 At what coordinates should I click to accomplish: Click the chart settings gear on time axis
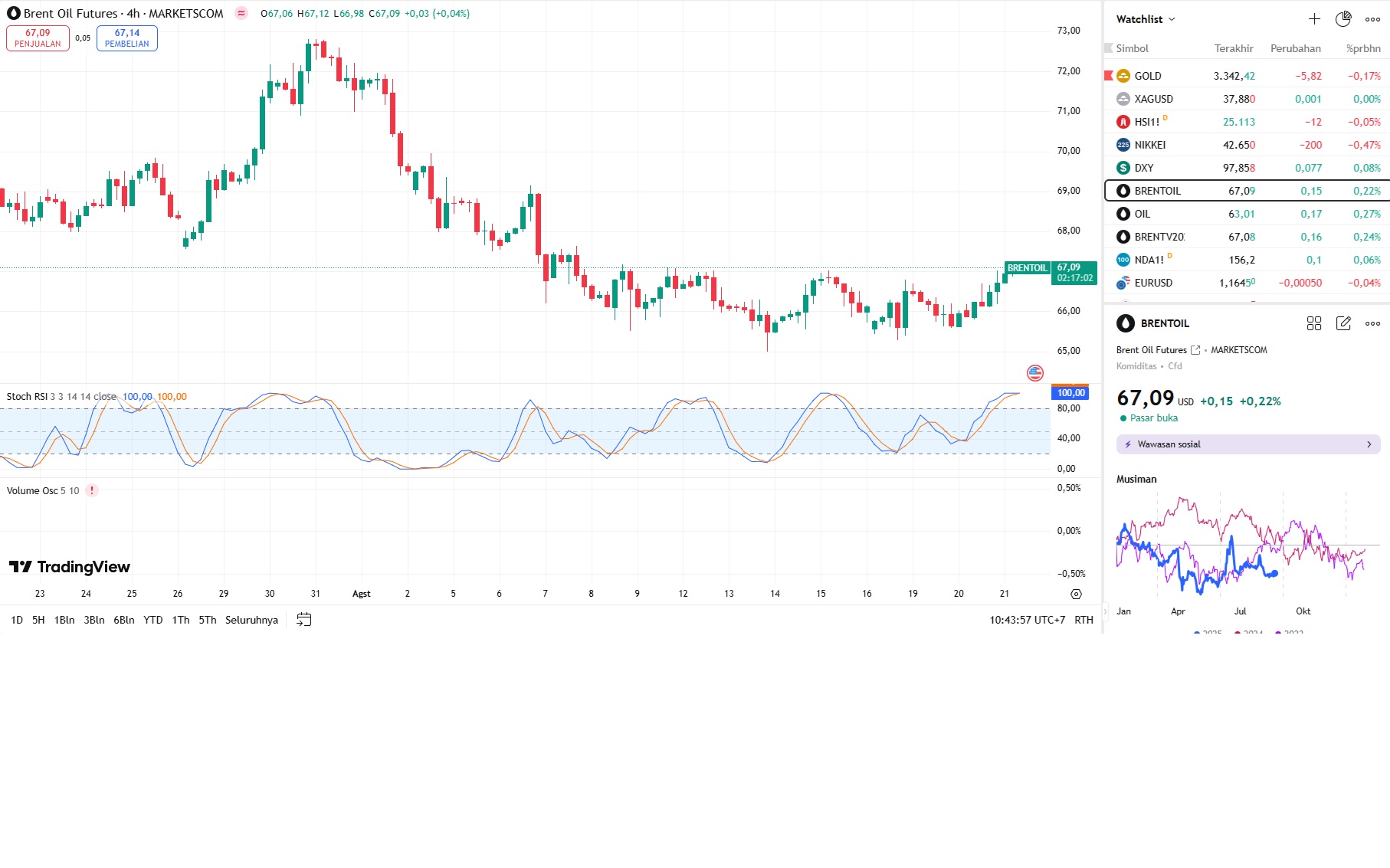click(1076, 594)
